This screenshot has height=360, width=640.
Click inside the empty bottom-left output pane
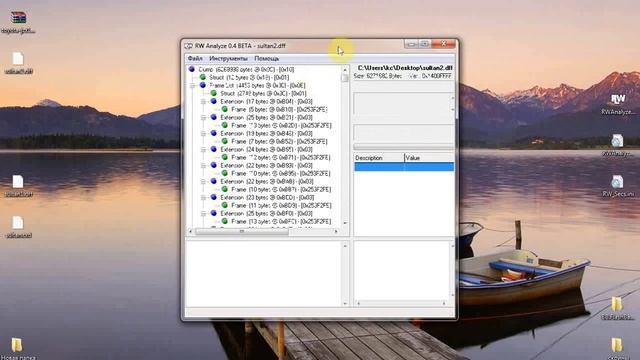(x=264, y=273)
